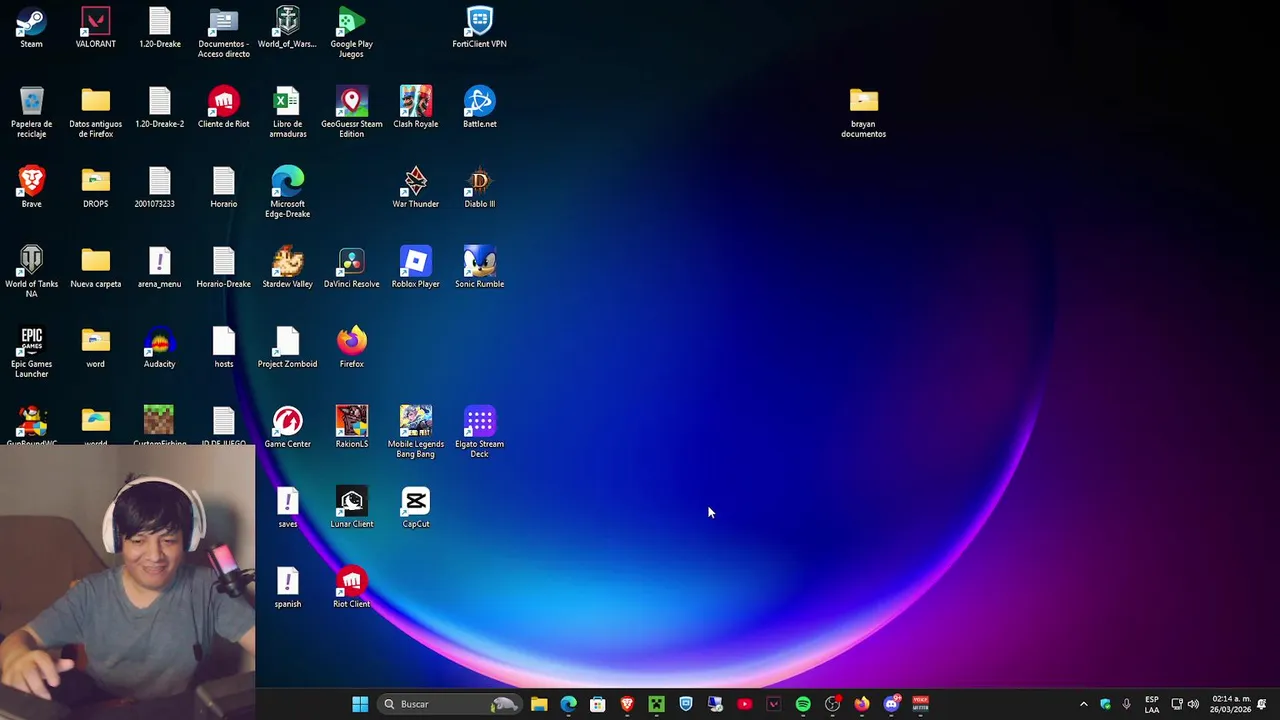The height and width of the screenshot is (720, 1280).
Task: Select the Horario-Dreake file
Action: pos(224,267)
